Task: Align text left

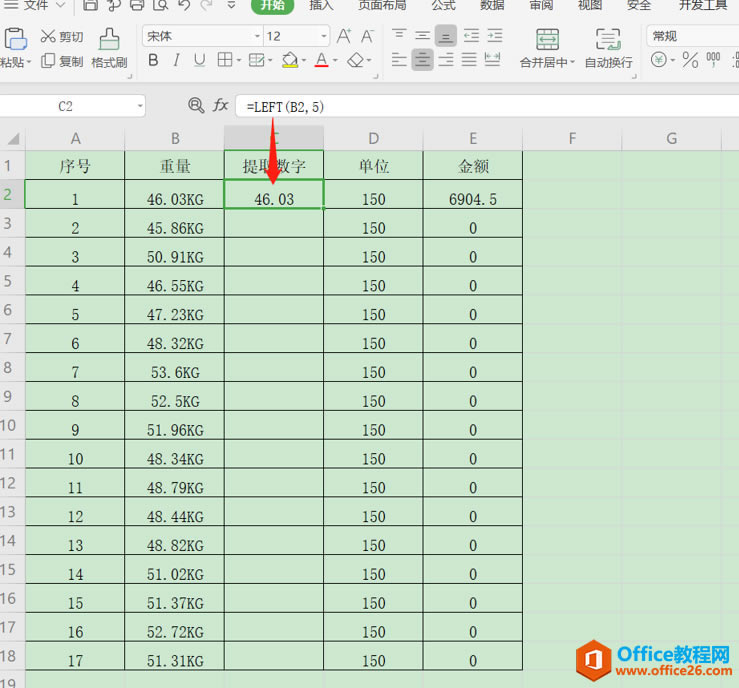Action: (x=399, y=60)
